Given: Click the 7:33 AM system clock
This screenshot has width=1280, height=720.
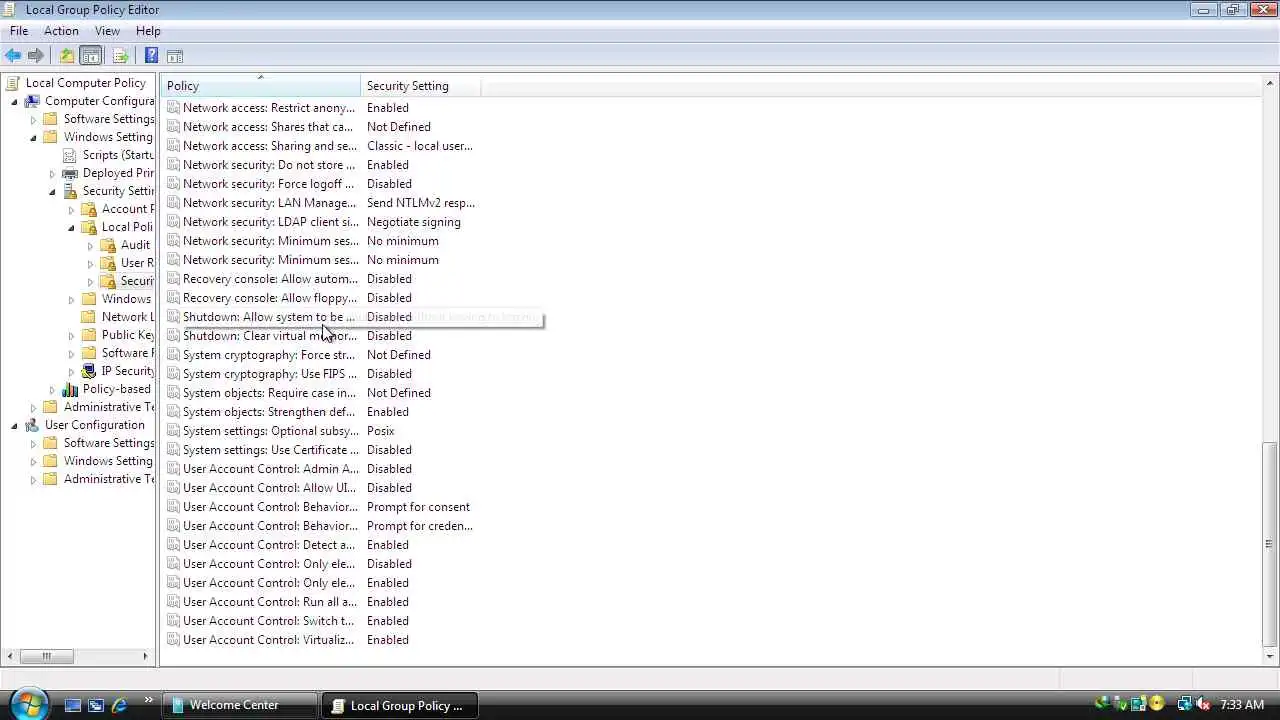Looking at the screenshot, I should point(1242,705).
